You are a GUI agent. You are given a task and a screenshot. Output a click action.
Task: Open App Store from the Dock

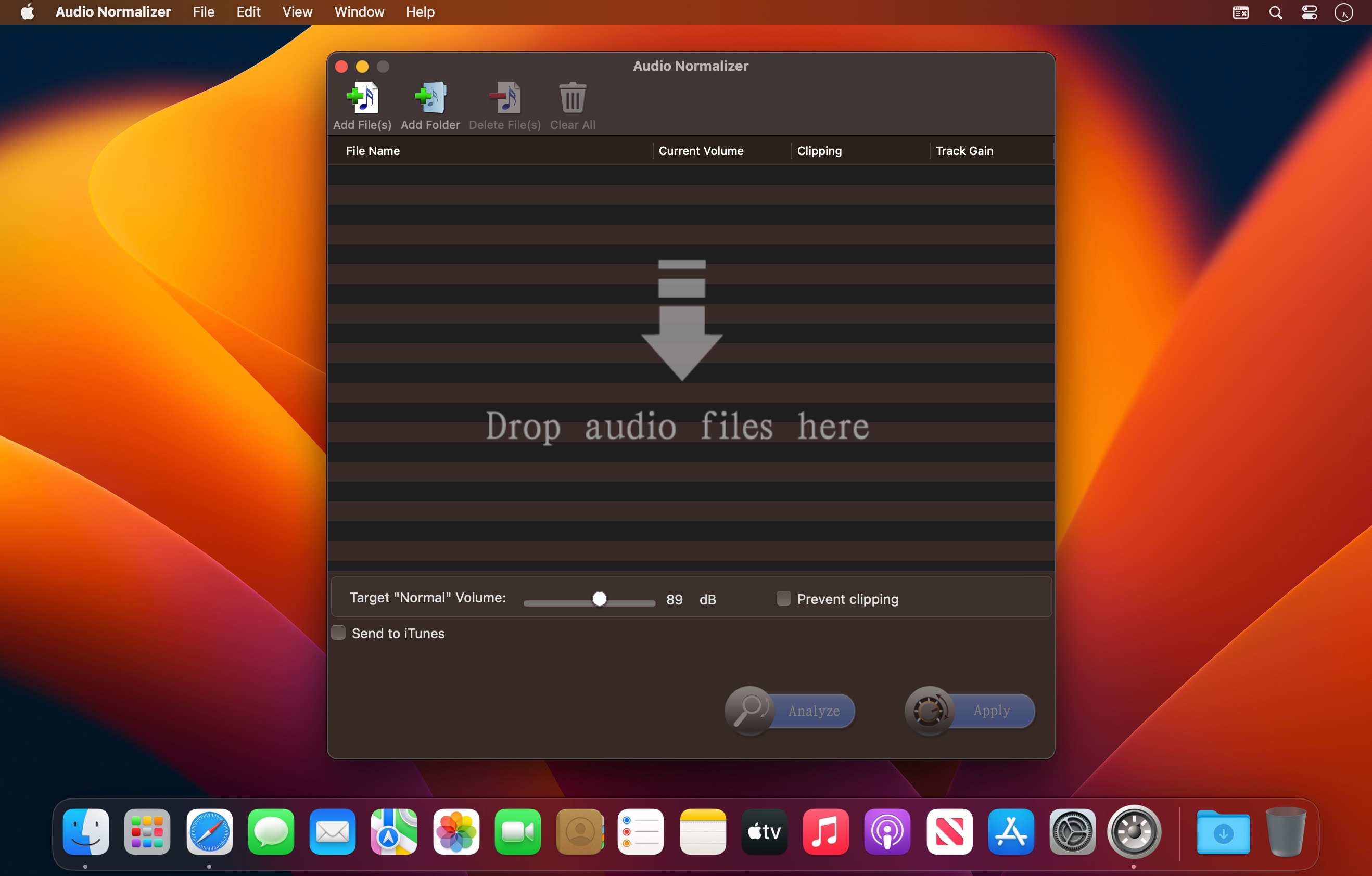coord(1011,831)
